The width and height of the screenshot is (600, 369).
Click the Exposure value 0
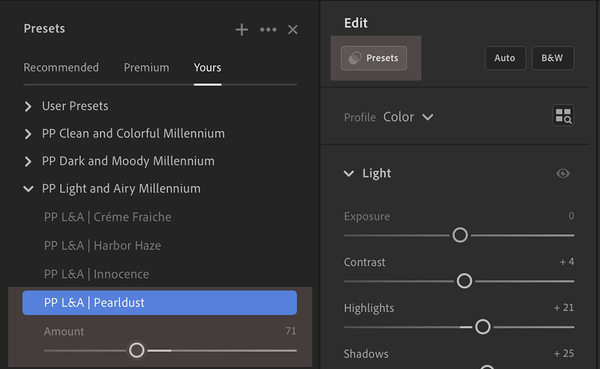pos(571,216)
